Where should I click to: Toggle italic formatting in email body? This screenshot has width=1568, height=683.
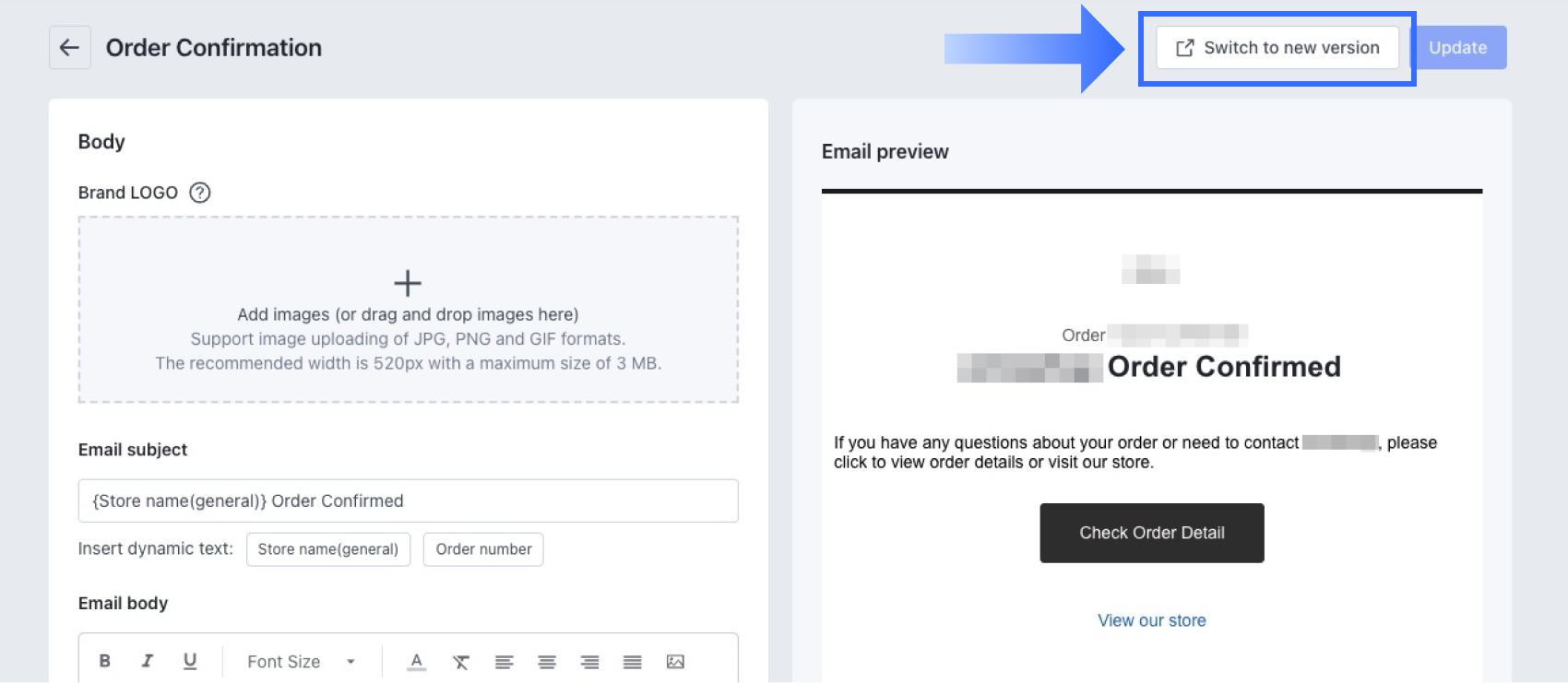148,661
